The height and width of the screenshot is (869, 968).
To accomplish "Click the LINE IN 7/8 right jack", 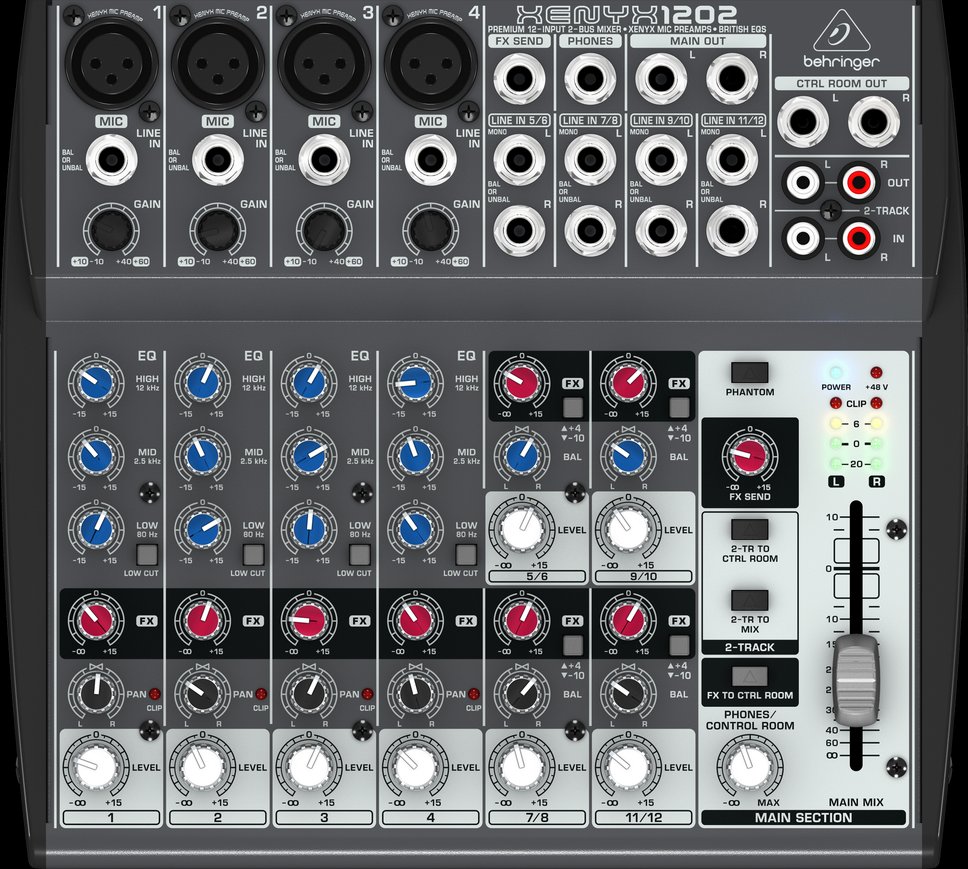I will (x=590, y=231).
